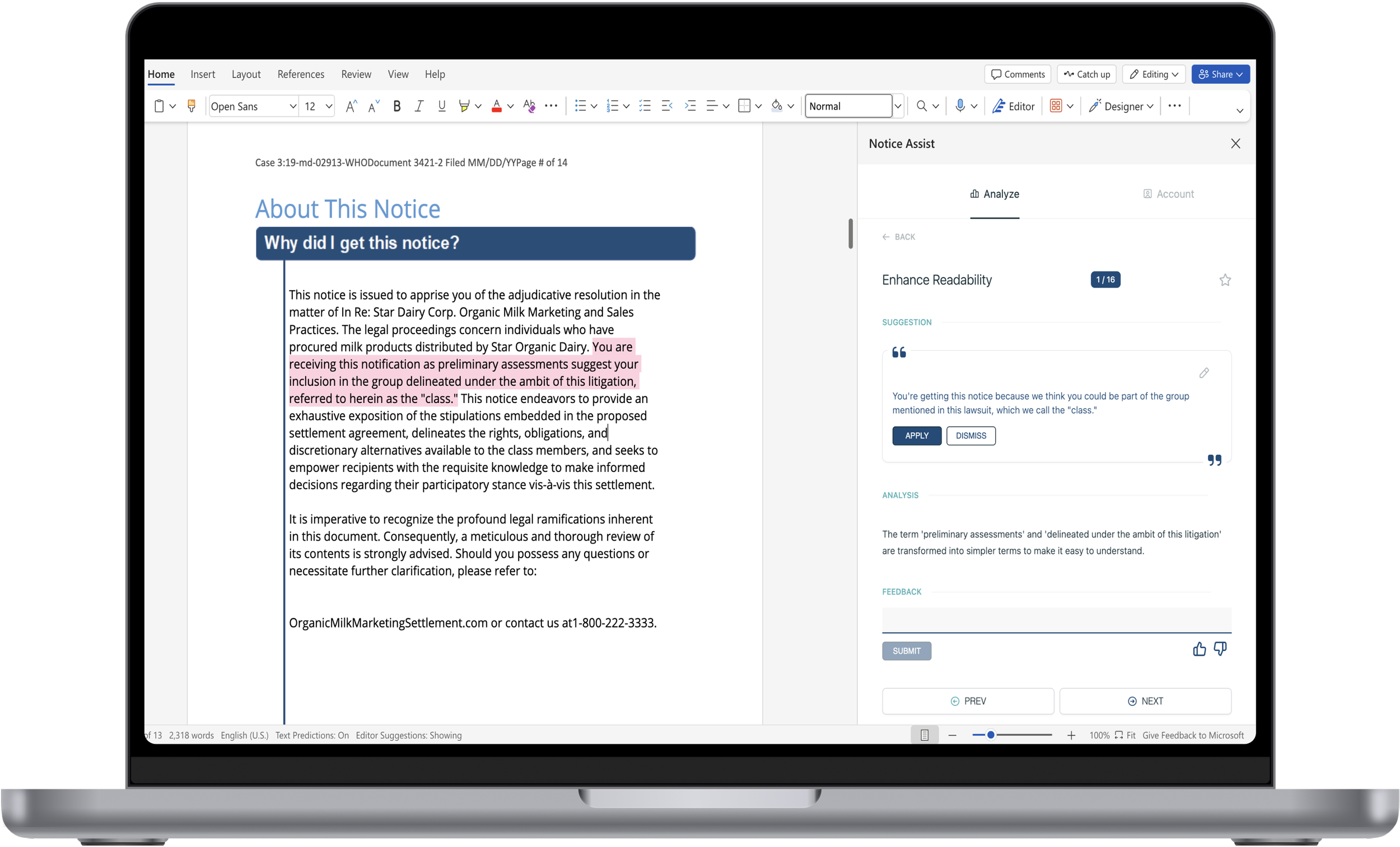The image size is (1400, 847).
Task: Open the Dictate microphone tool
Action: pyautogui.click(x=962, y=106)
